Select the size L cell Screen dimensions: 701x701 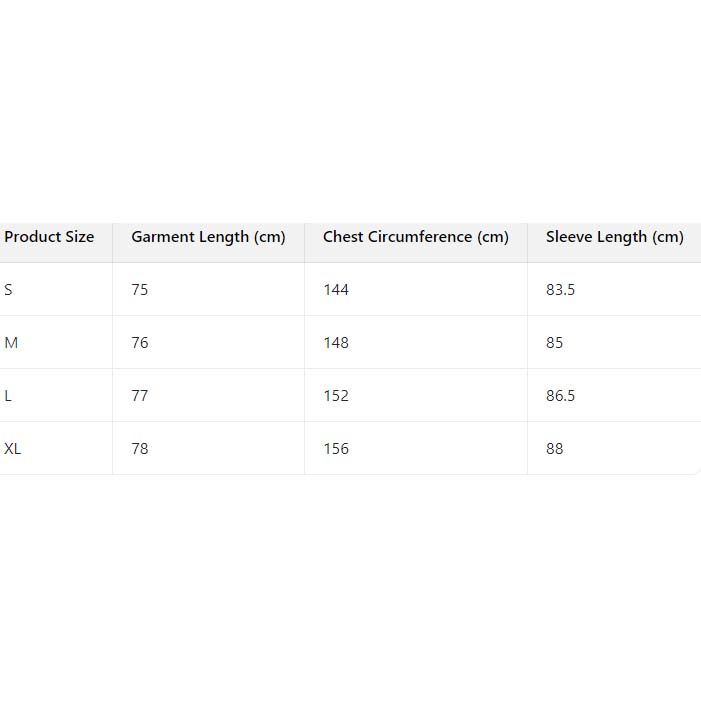click(8, 396)
